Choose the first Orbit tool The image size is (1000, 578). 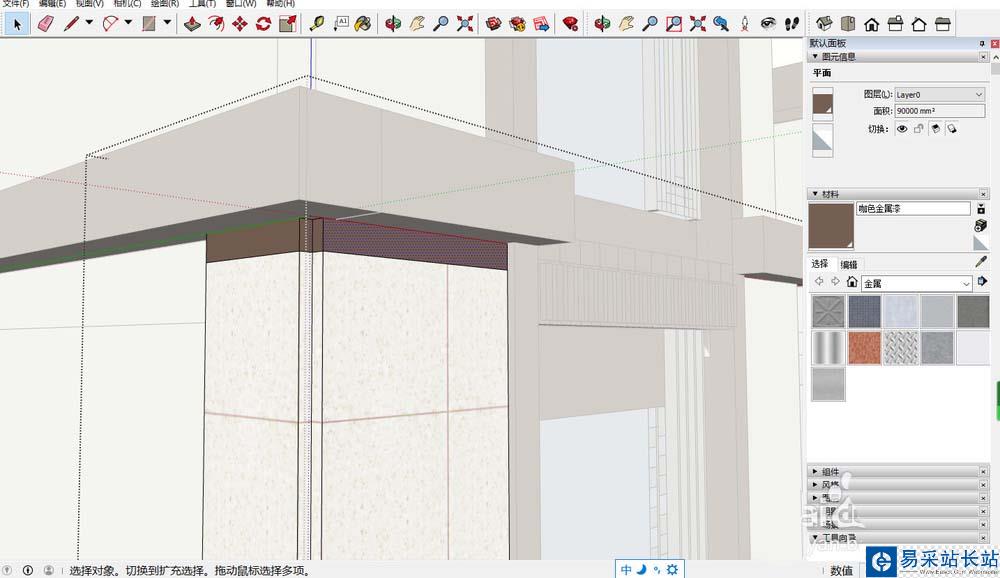pos(393,24)
